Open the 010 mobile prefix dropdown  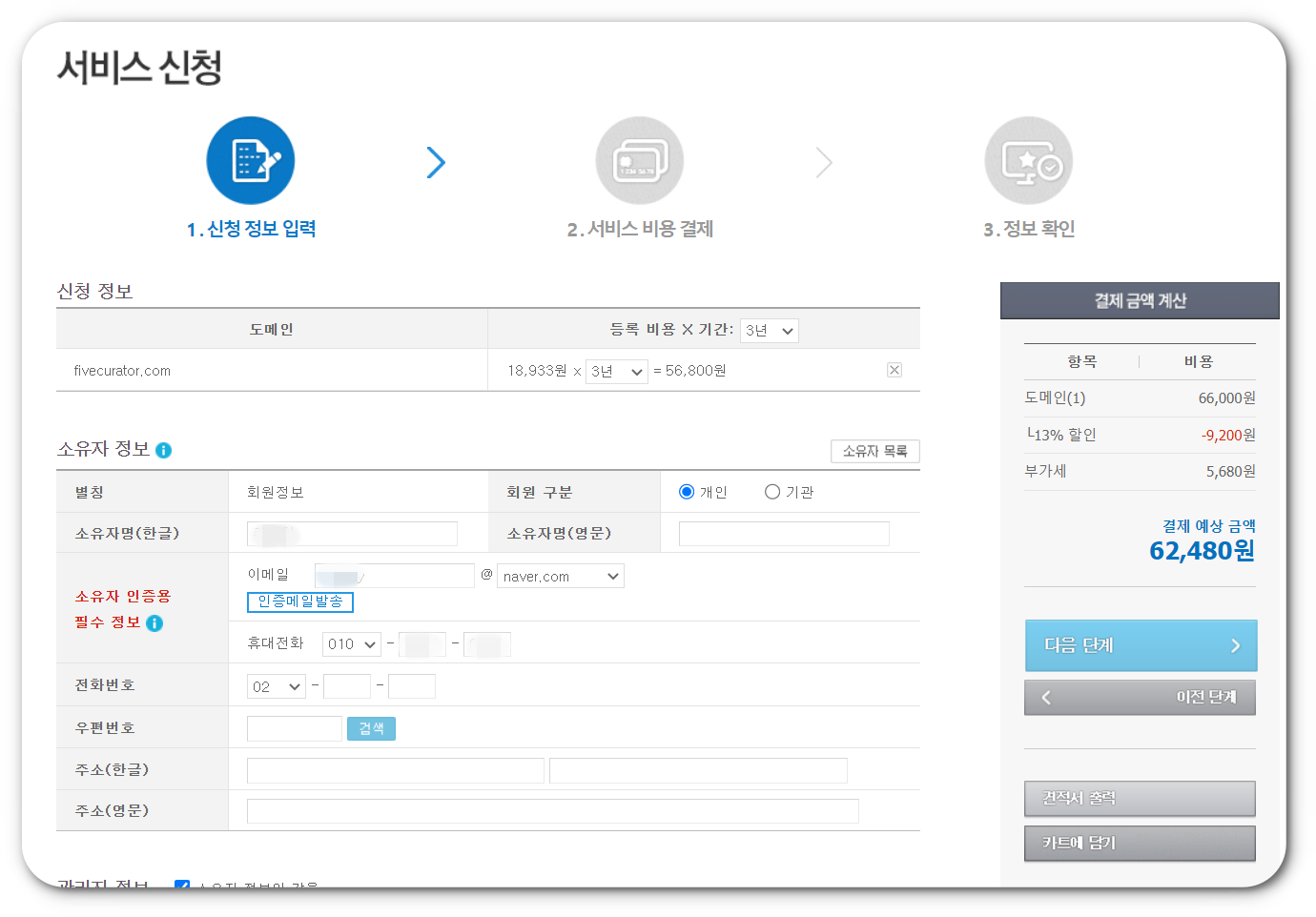pos(351,643)
